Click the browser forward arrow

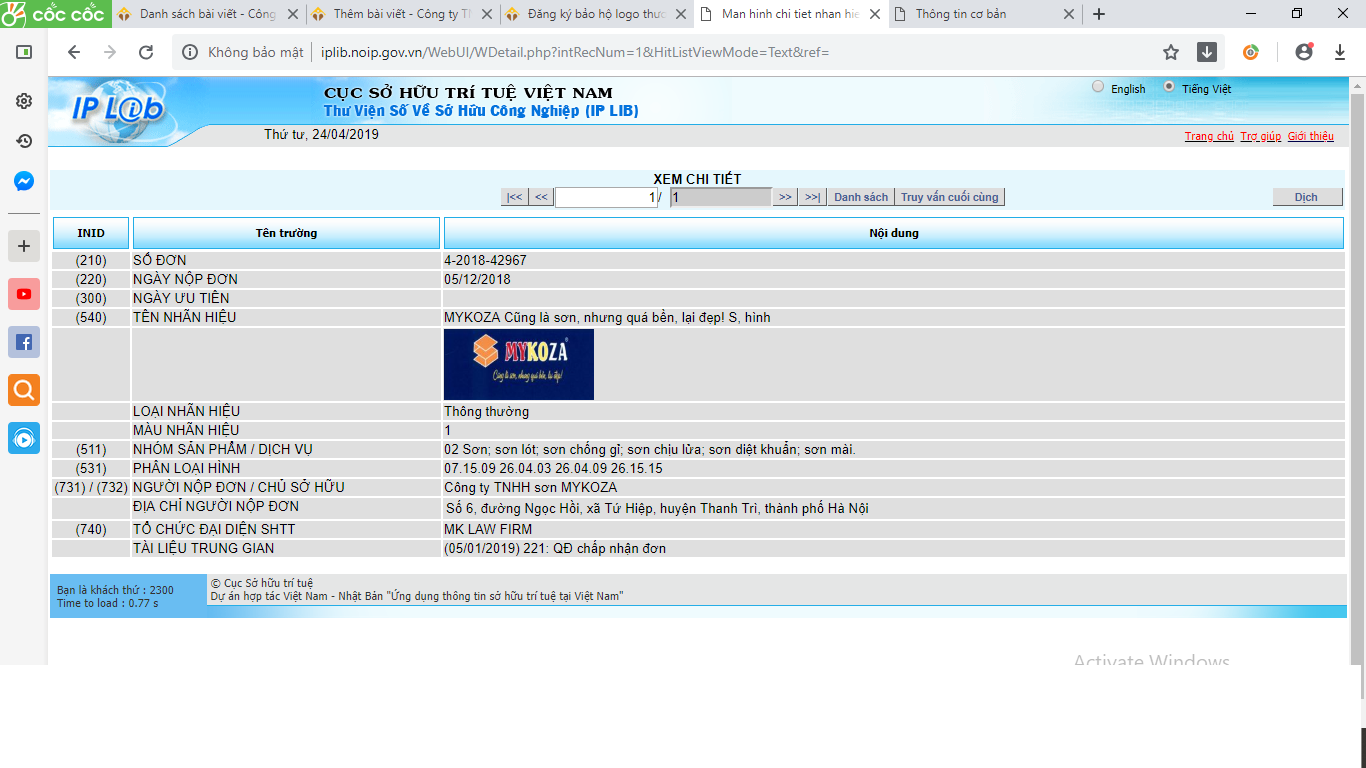pos(110,53)
